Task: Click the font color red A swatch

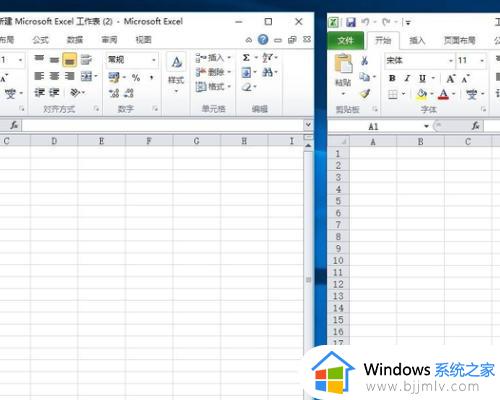Action: coord(443,94)
